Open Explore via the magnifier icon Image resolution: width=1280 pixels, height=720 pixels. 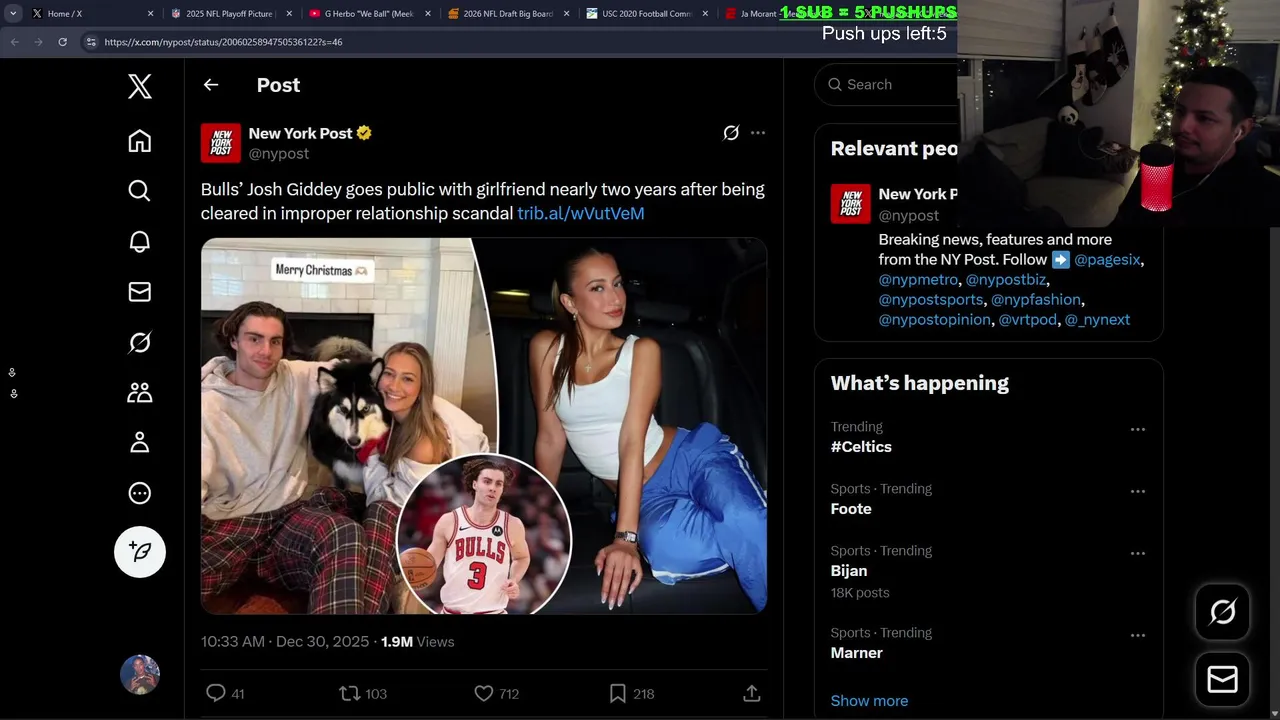pyautogui.click(x=140, y=191)
